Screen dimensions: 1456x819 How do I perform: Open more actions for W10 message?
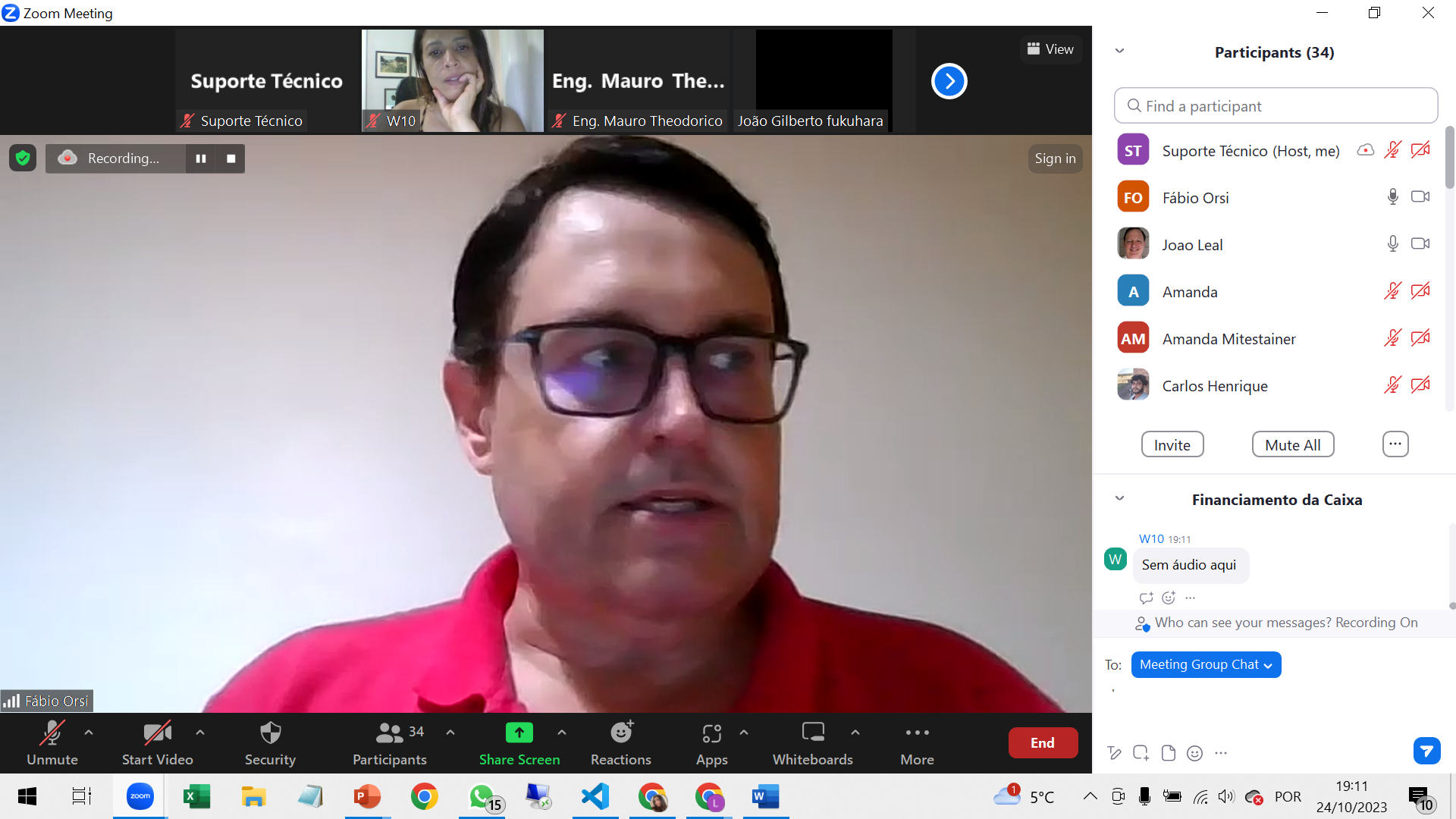point(1191,598)
